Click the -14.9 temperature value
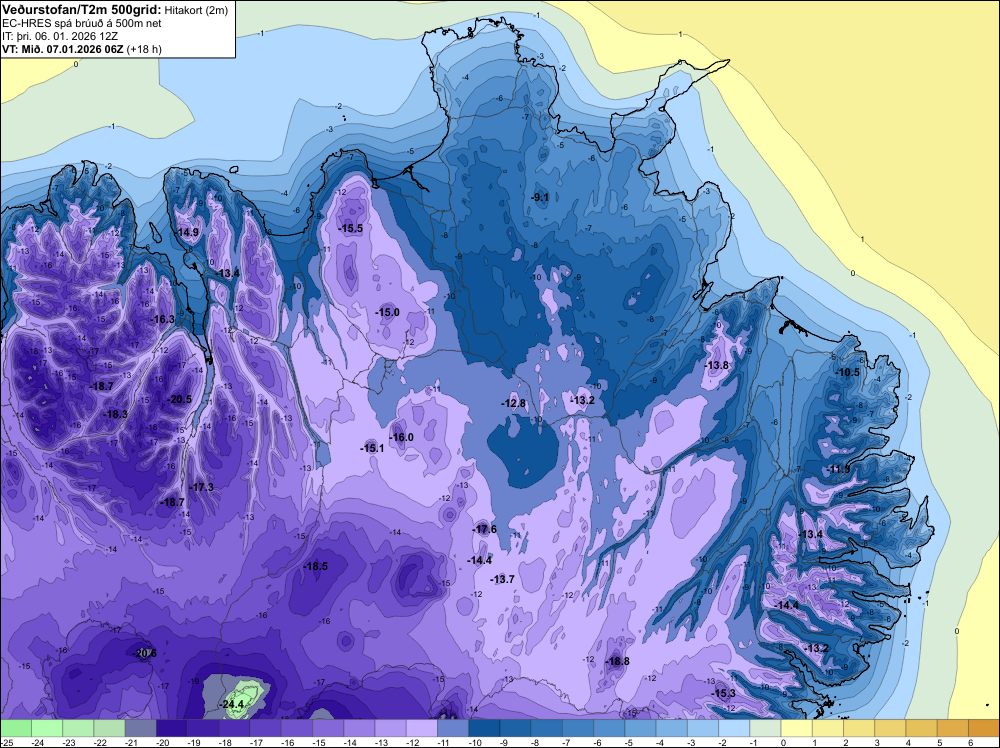The image size is (1000, 748). pos(188,232)
